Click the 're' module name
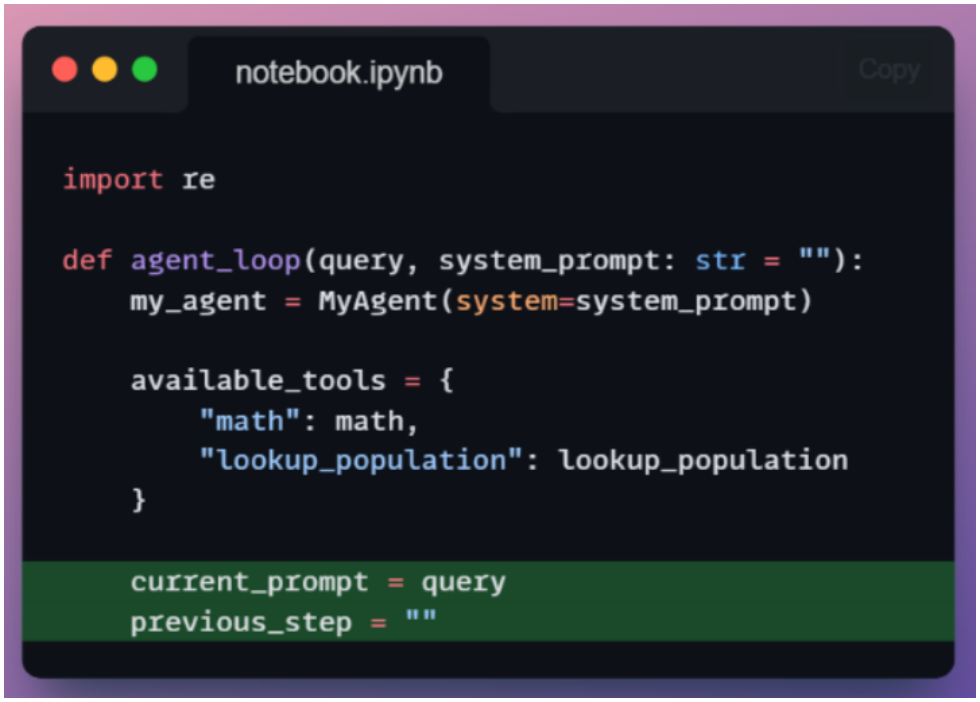The image size is (980, 702). [199, 181]
